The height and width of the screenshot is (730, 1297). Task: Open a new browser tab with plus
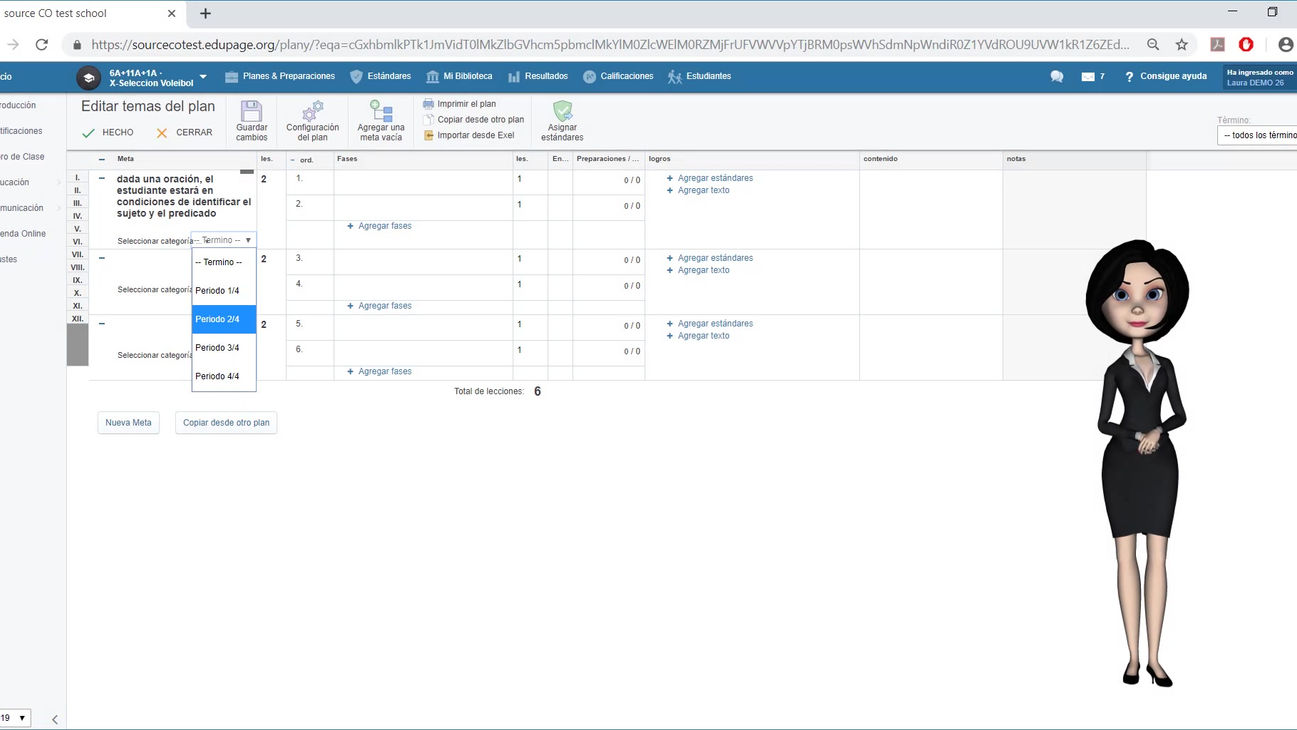click(205, 13)
